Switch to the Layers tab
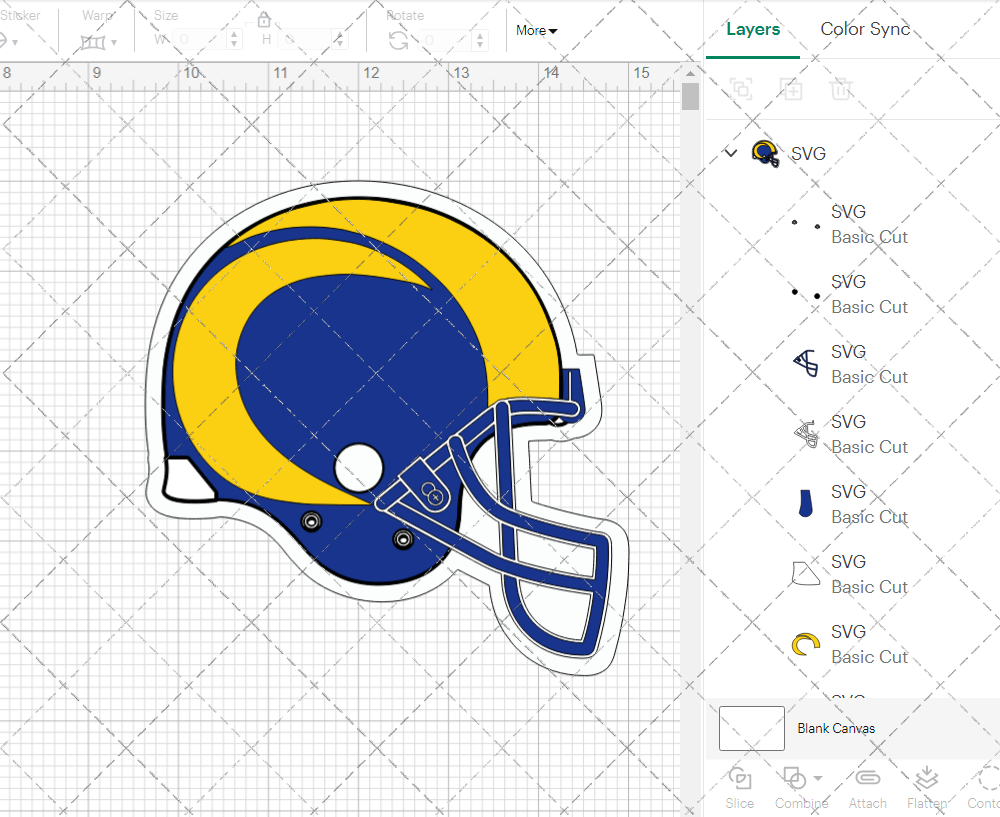1000x817 pixels. tap(753, 29)
